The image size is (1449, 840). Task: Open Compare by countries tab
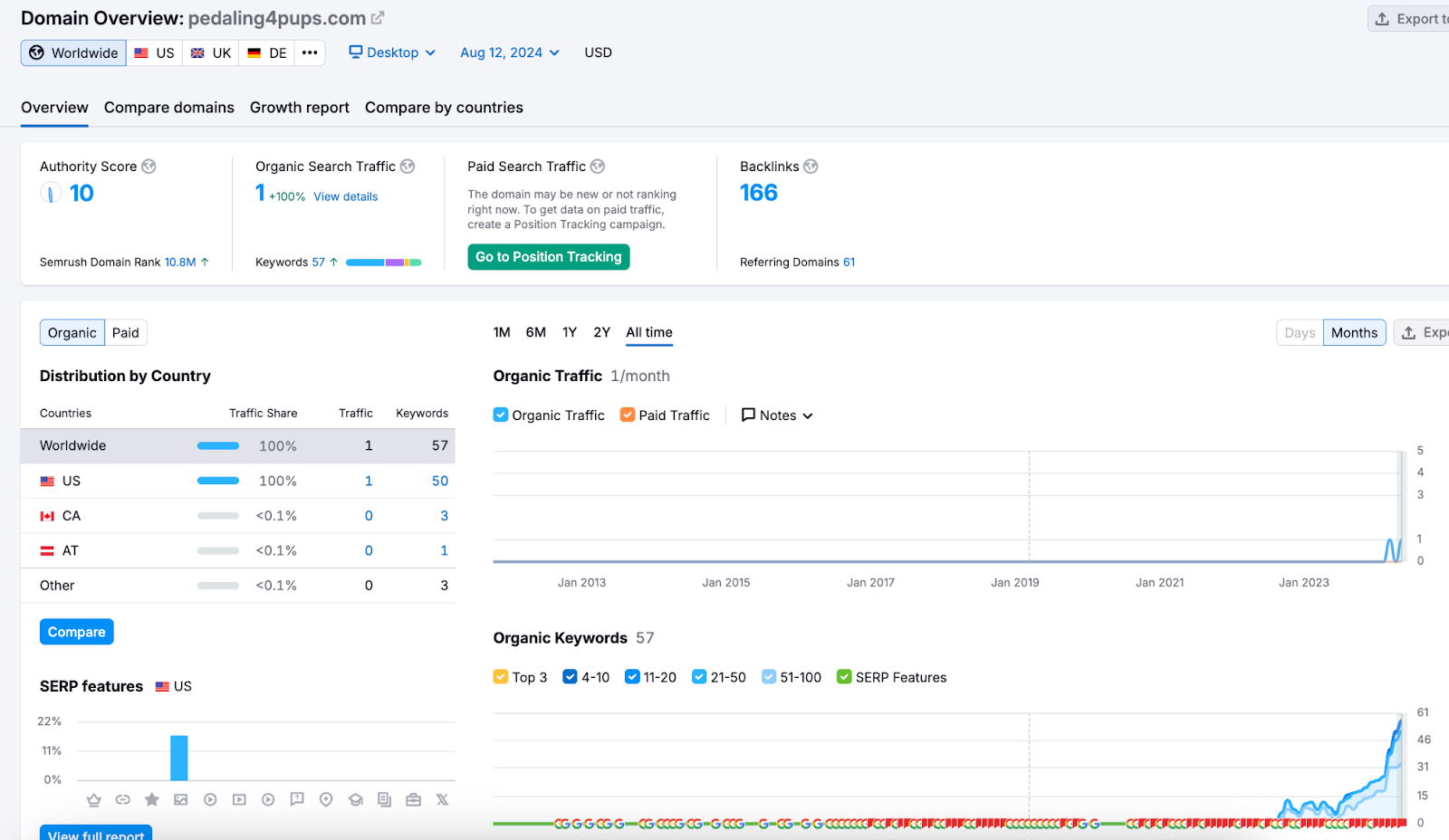(x=444, y=108)
